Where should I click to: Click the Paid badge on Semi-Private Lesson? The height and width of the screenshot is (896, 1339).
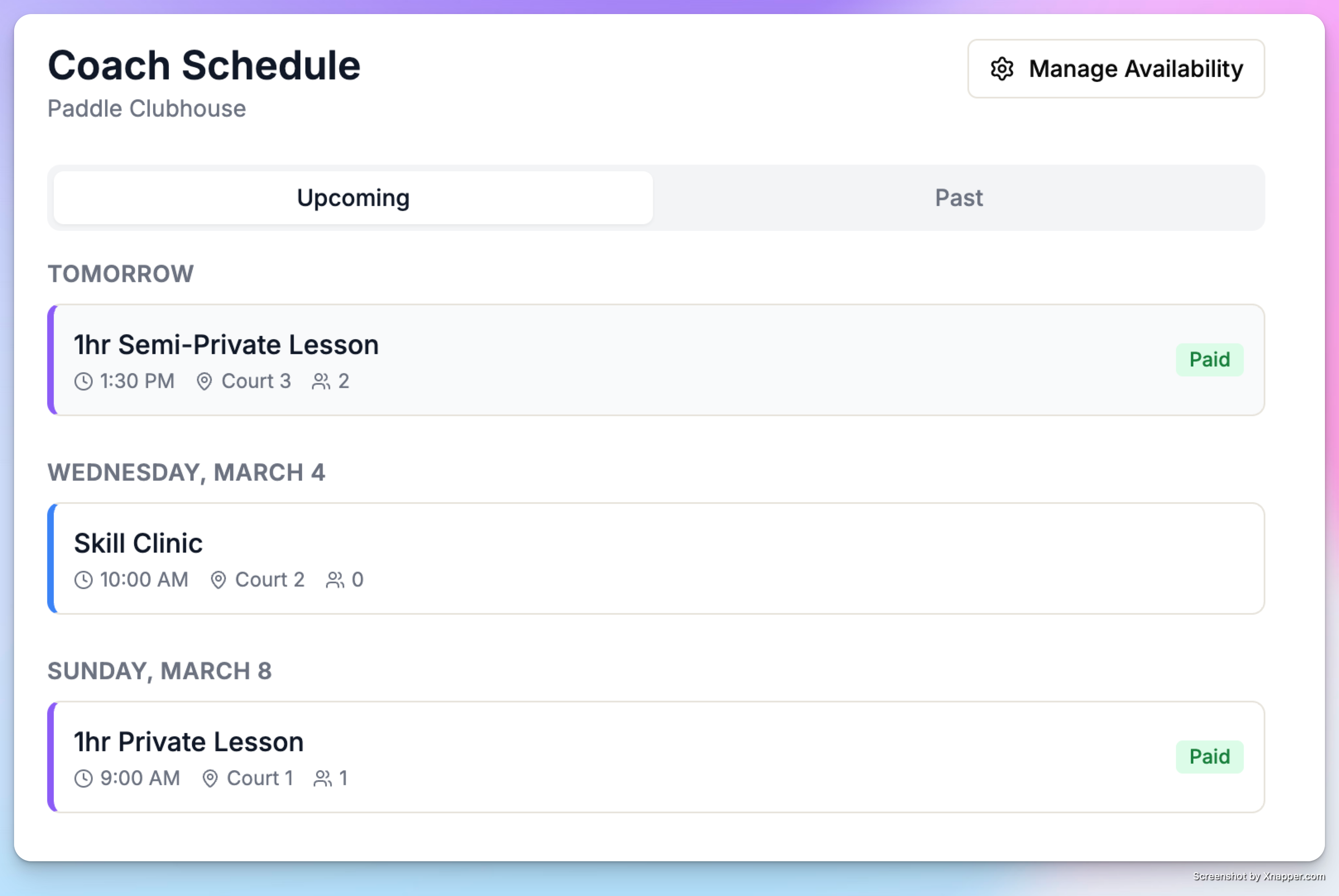click(1209, 359)
